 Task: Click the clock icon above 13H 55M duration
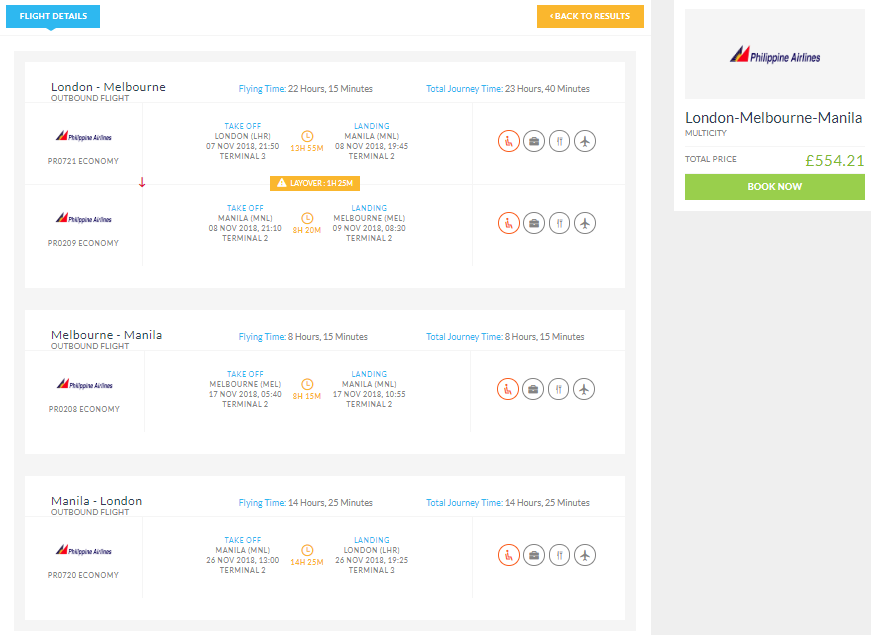(x=307, y=135)
